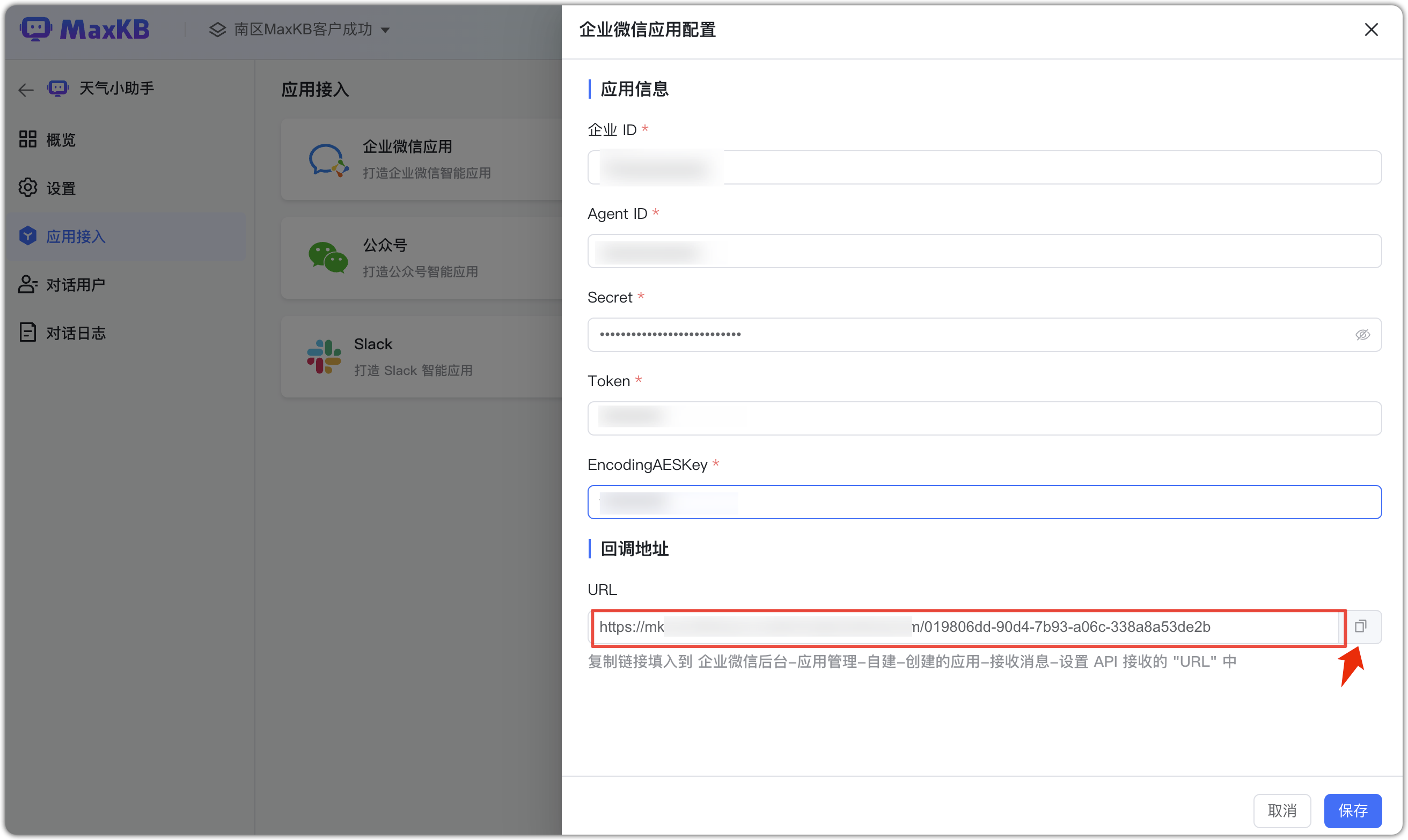Go back using the left arrow
Screen dimensions: 1408x840
26,90
